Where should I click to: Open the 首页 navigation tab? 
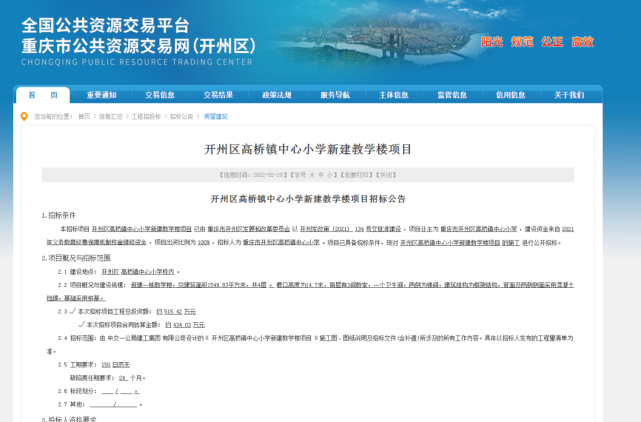43,95
